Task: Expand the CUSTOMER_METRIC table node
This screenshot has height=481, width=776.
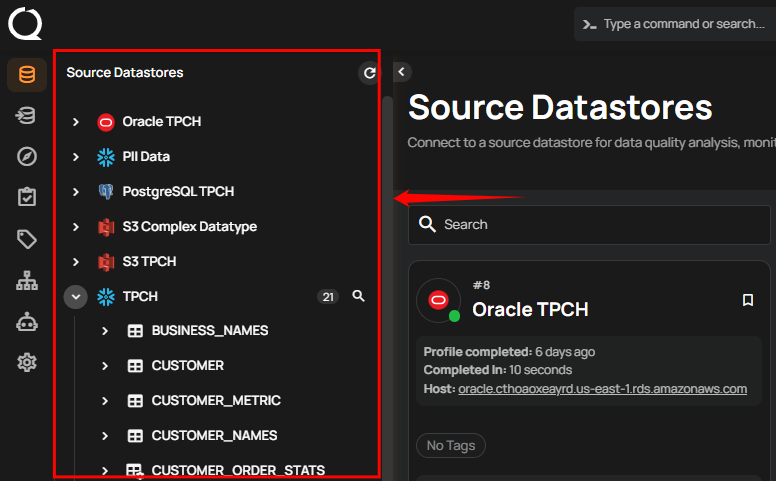Action: (x=105, y=400)
